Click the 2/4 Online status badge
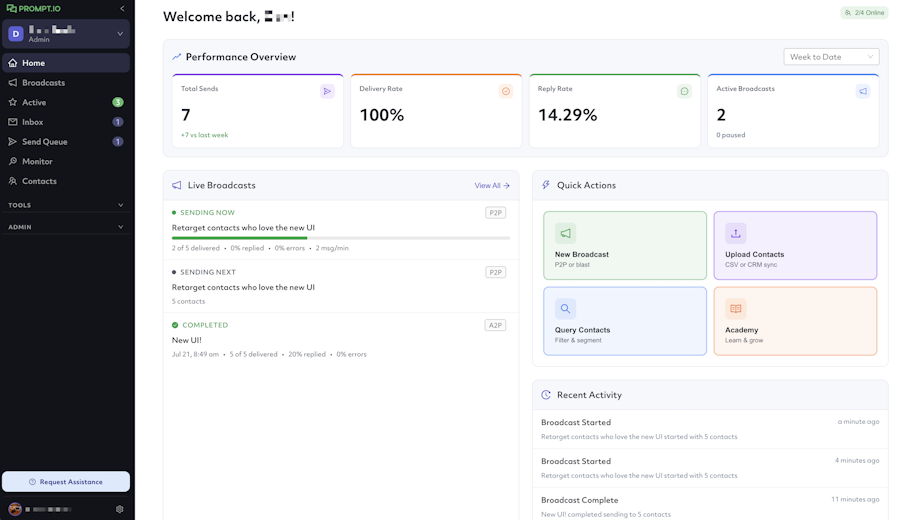Screen dimensions: 900x520 click(x=864, y=13)
